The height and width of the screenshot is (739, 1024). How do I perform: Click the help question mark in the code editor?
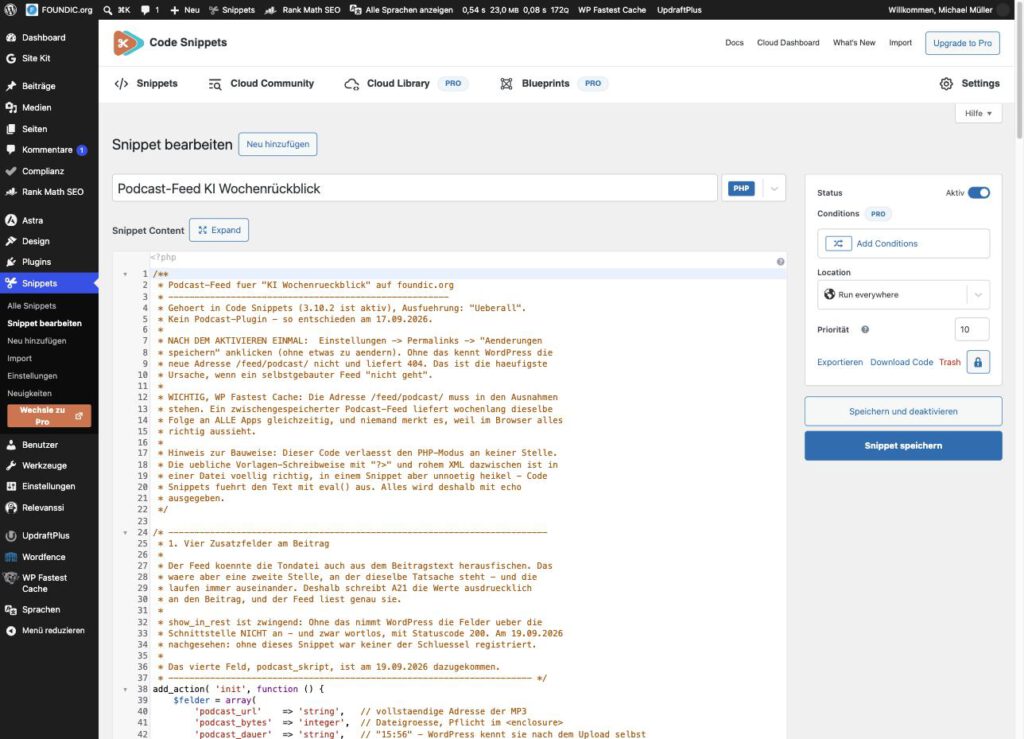click(x=780, y=262)
